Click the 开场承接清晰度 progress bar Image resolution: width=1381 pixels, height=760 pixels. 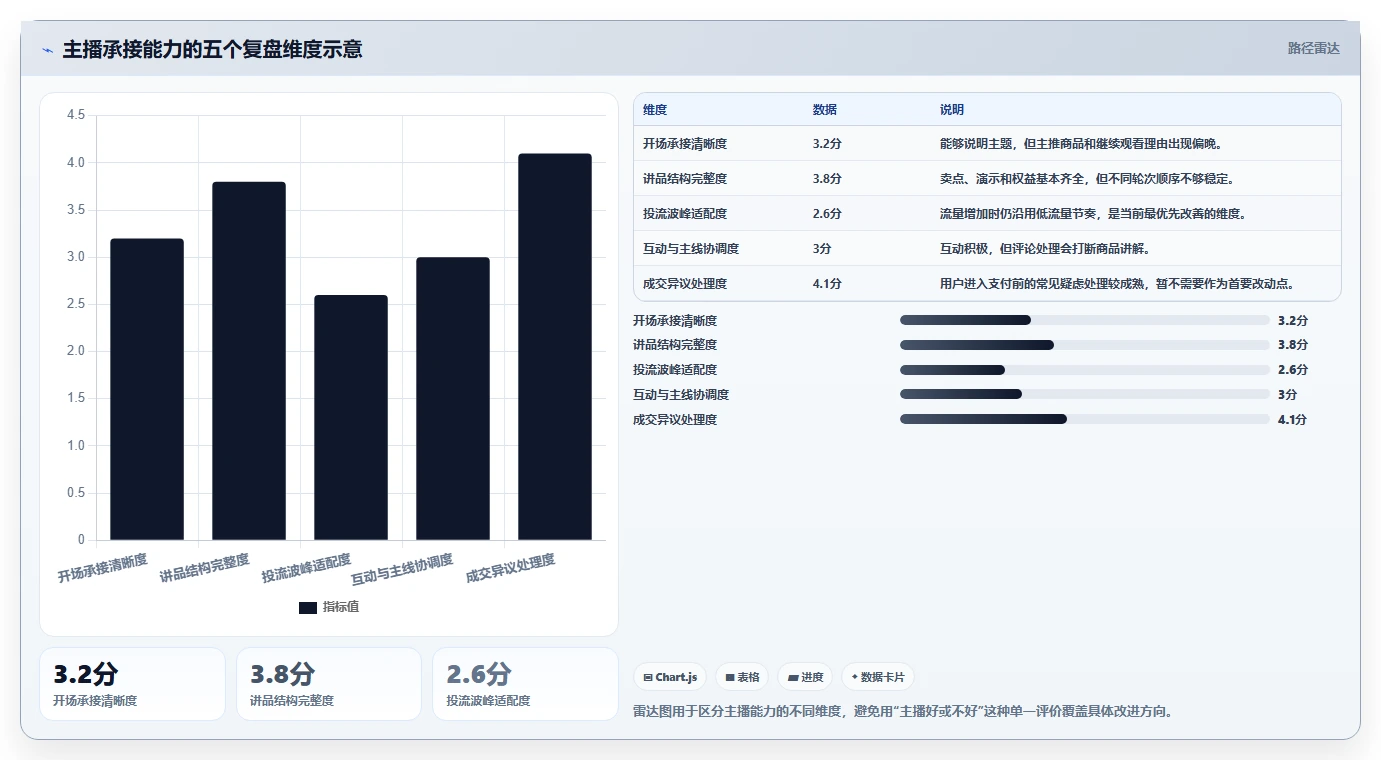tap(1085, 320)
